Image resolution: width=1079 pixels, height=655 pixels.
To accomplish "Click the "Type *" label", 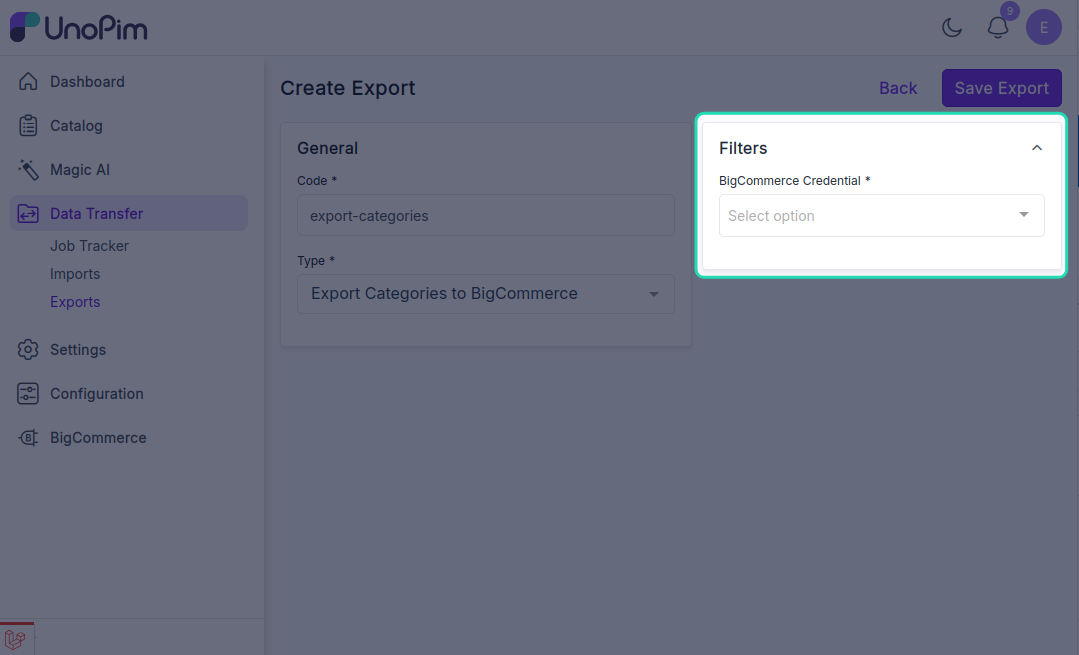I will click(x=316, y=261).
